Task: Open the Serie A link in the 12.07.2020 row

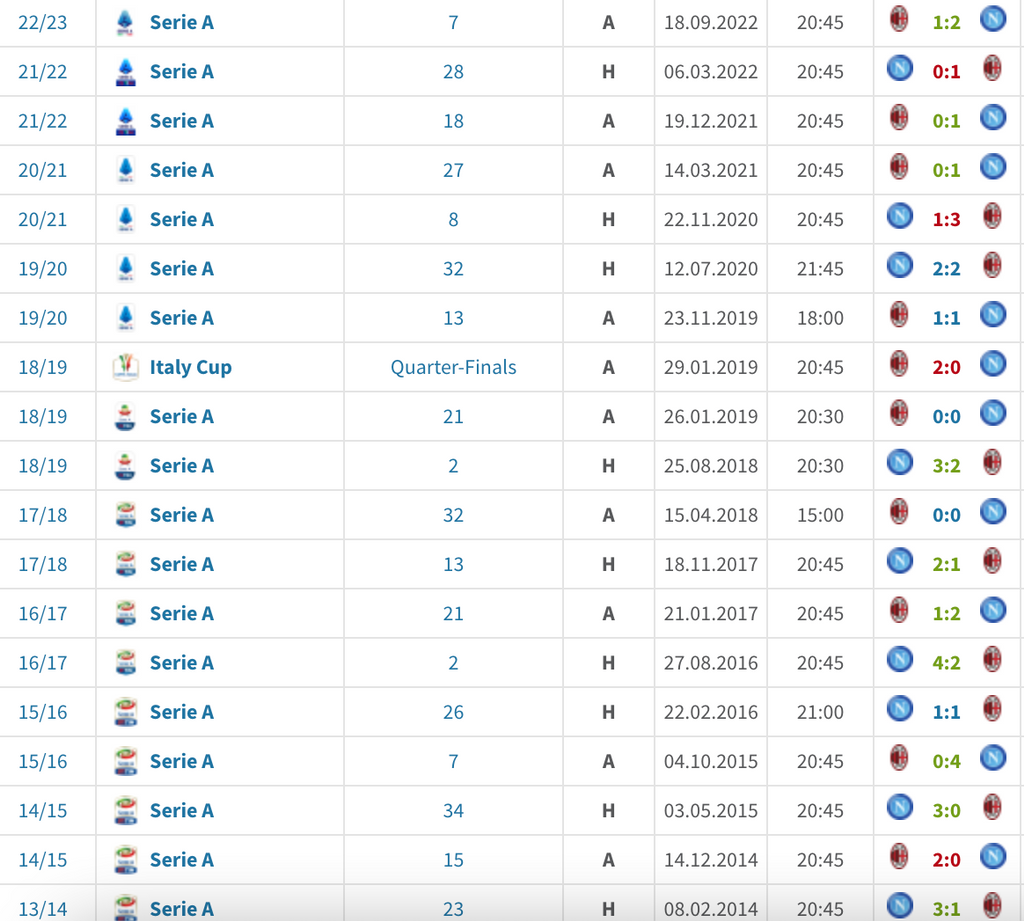Action: (182, 269)
